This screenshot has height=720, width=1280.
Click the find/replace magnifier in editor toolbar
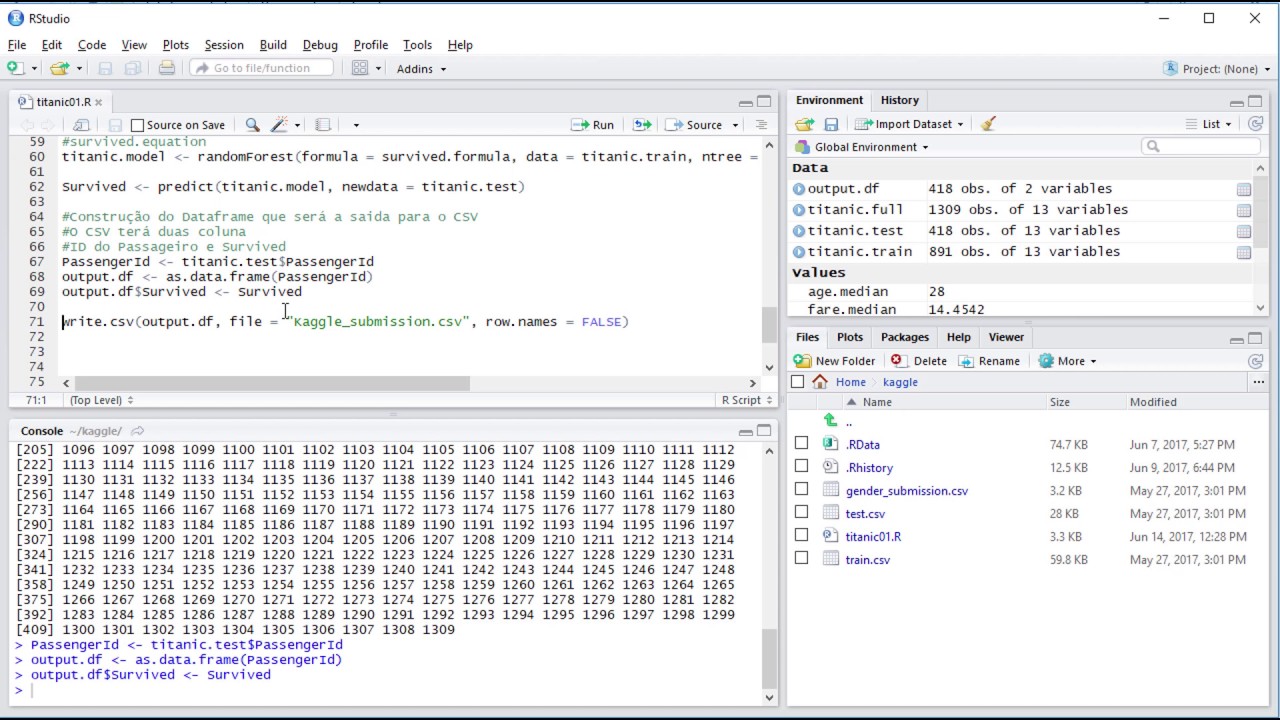[x=253, y=125]
